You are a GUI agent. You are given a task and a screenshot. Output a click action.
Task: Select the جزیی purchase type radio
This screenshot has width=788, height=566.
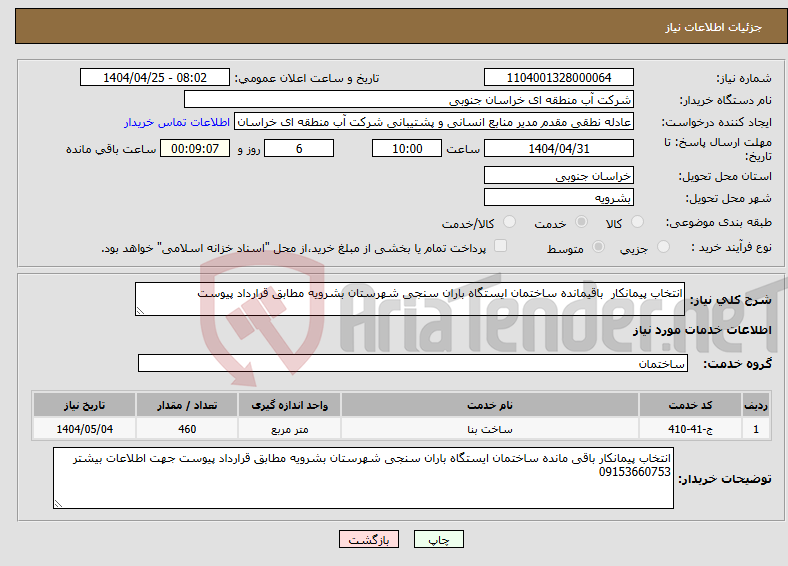pos(663,246)
